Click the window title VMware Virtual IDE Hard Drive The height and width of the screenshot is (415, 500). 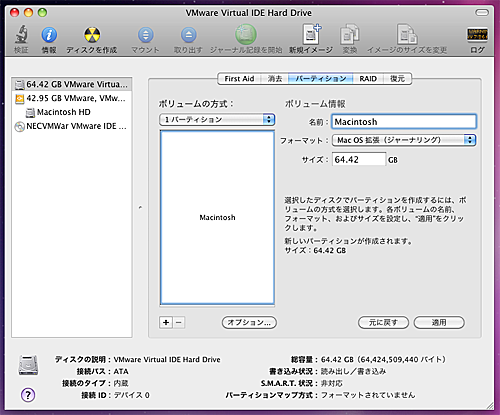tap(249, 13)
